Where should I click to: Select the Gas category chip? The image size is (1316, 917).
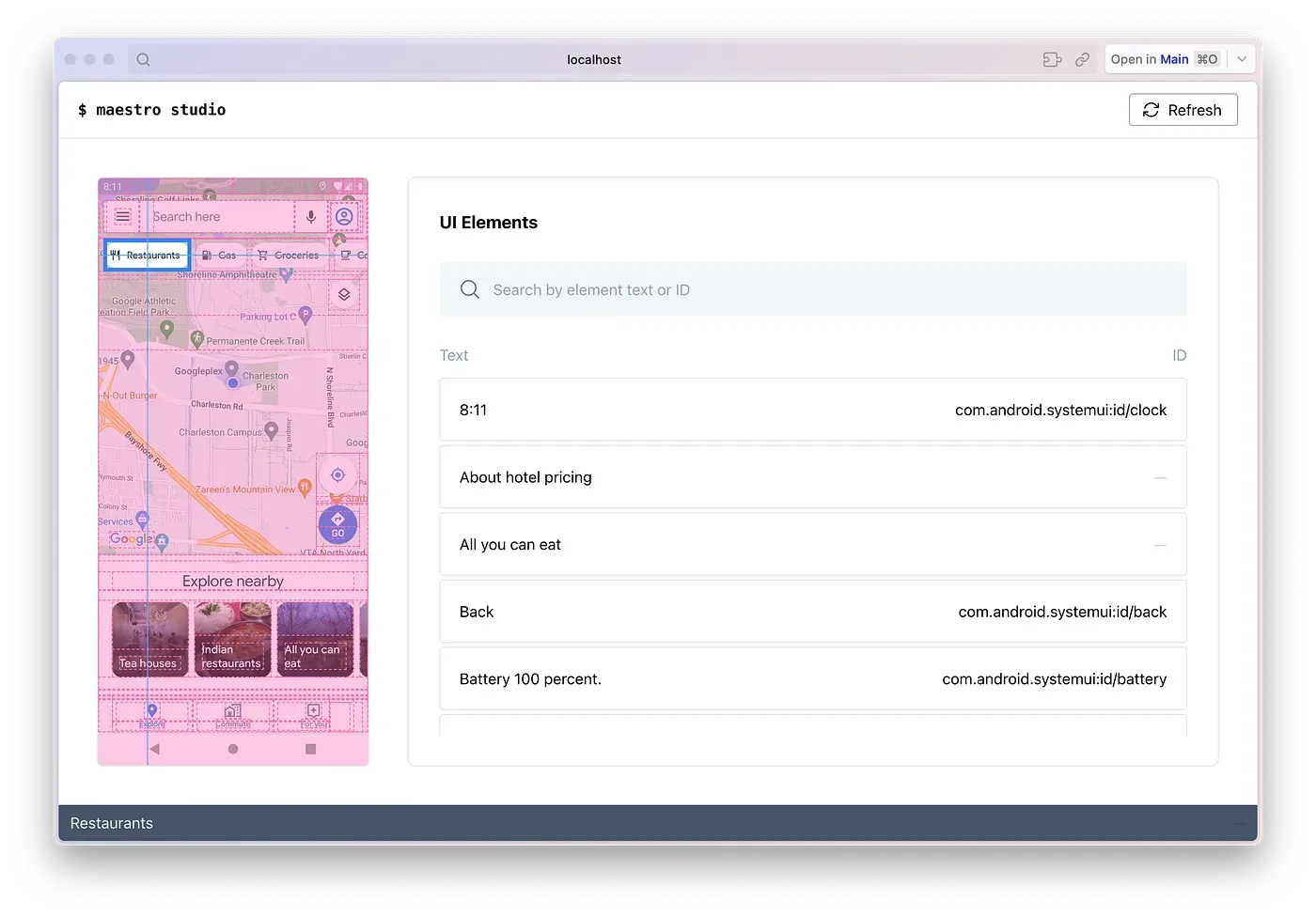click(220, 255)
